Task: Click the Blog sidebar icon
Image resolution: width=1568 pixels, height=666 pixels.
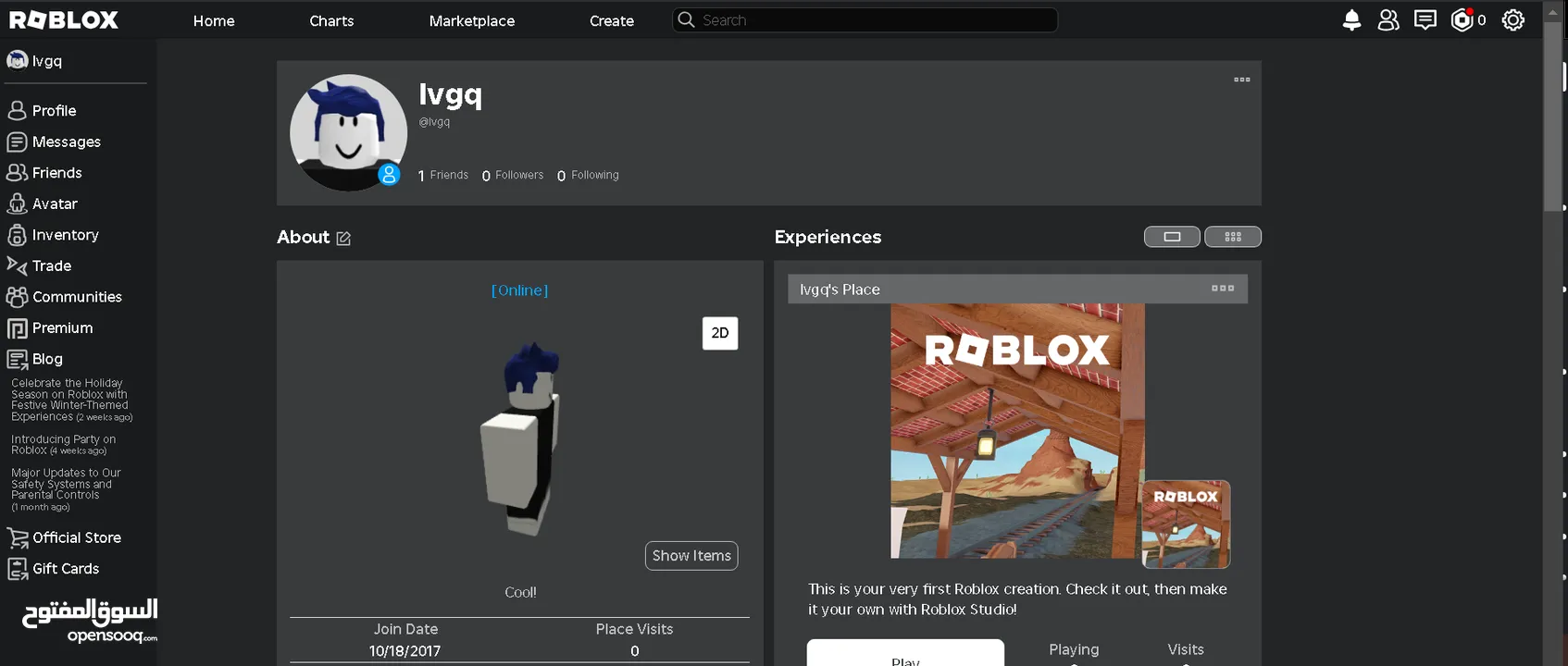Action: pyautogui.click(x=17, y=359)
